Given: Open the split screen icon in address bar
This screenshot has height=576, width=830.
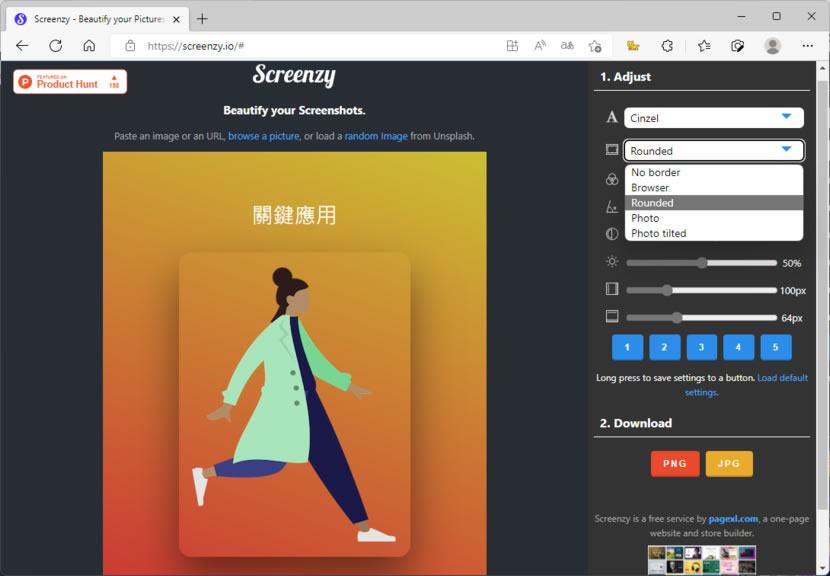Looking at the screenshot, I should click(512, 46).
